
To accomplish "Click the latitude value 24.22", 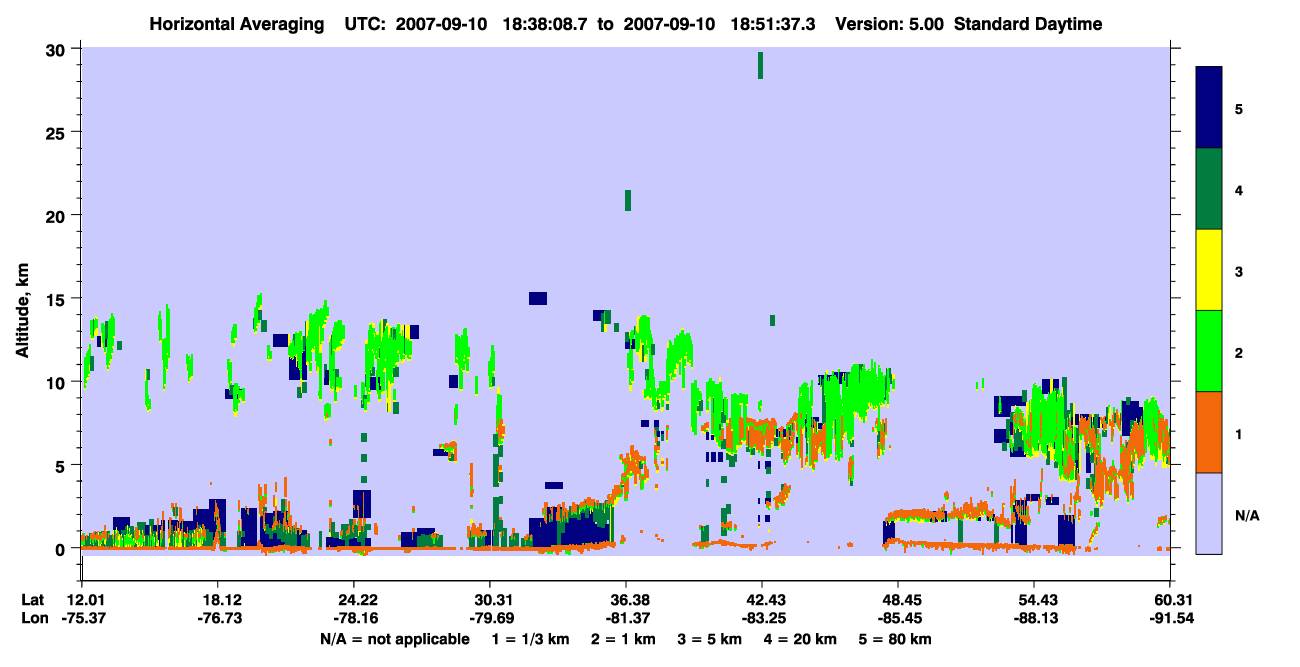I will (353, 600).
